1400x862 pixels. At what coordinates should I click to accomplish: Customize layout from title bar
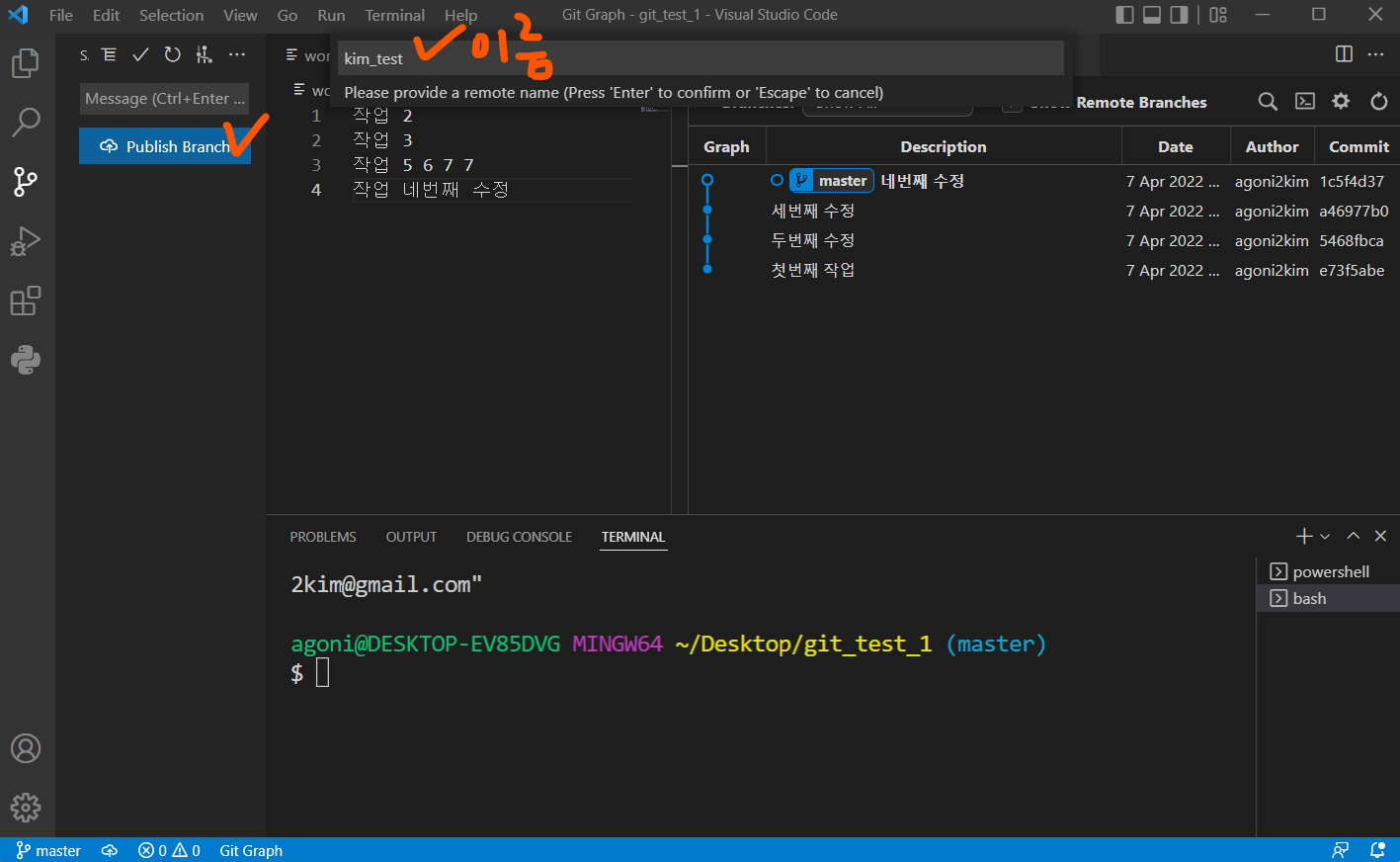click(1218, 15)
